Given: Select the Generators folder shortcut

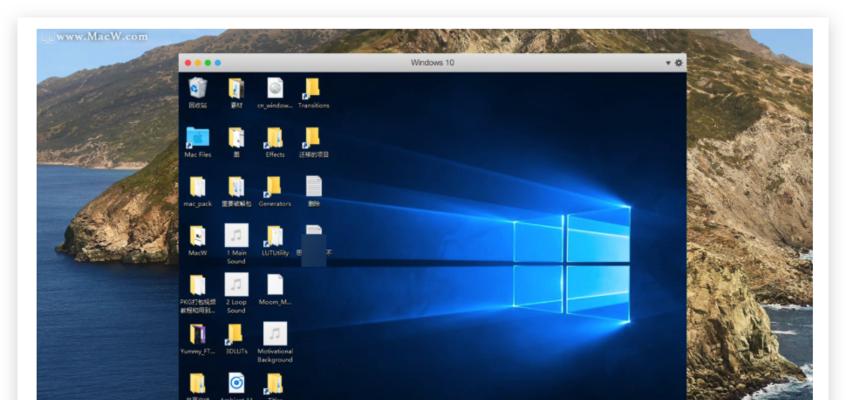Looking at the screenshot, I should [275, 191].
